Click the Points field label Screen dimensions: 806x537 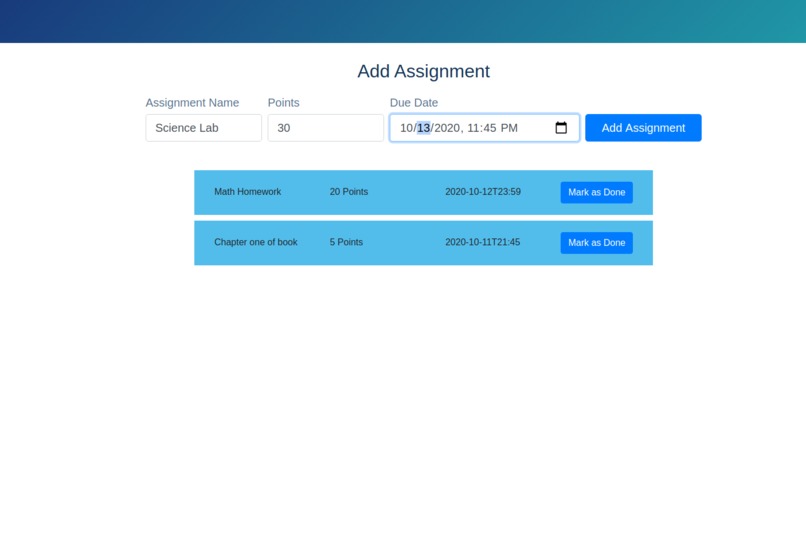(283, 103)
